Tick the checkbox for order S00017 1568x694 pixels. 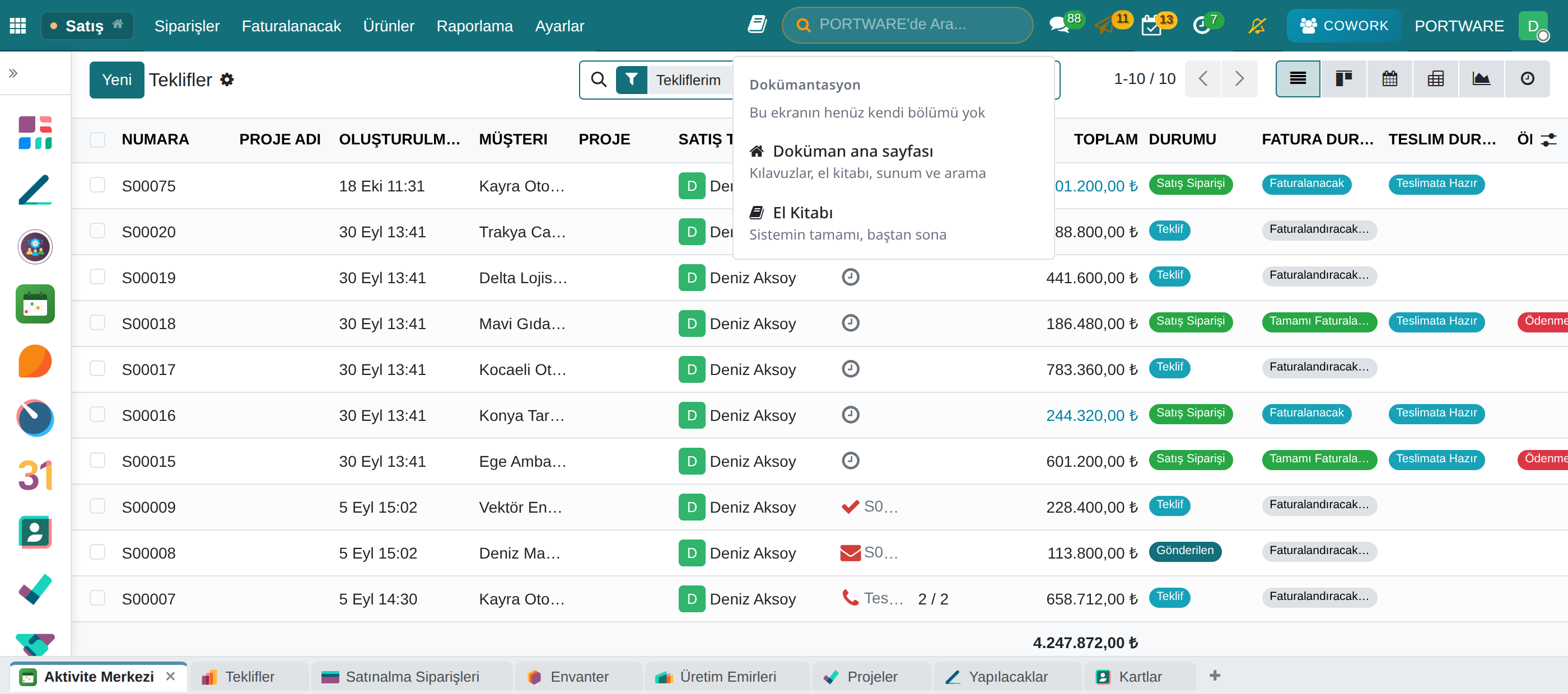point(97,369)
